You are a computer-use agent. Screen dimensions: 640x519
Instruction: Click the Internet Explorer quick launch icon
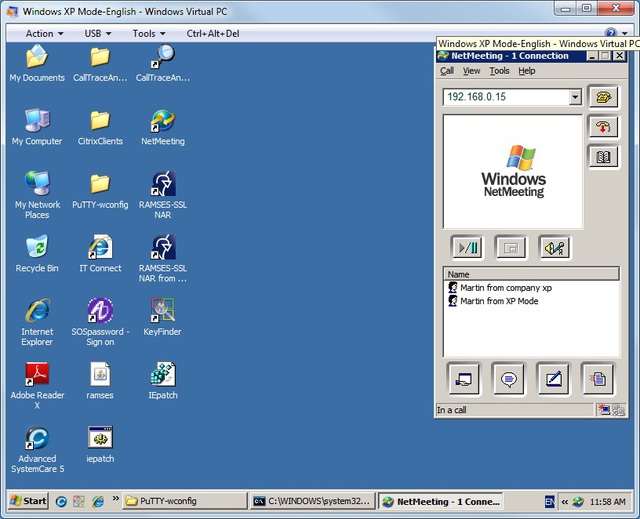98,501
